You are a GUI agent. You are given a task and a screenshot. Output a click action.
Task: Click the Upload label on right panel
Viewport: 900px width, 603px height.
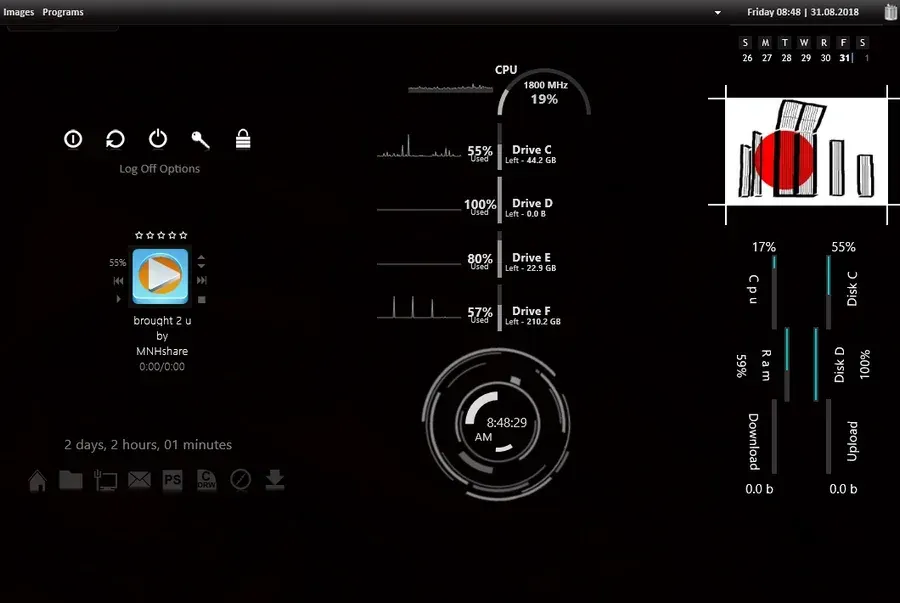(x=852, y=441)
